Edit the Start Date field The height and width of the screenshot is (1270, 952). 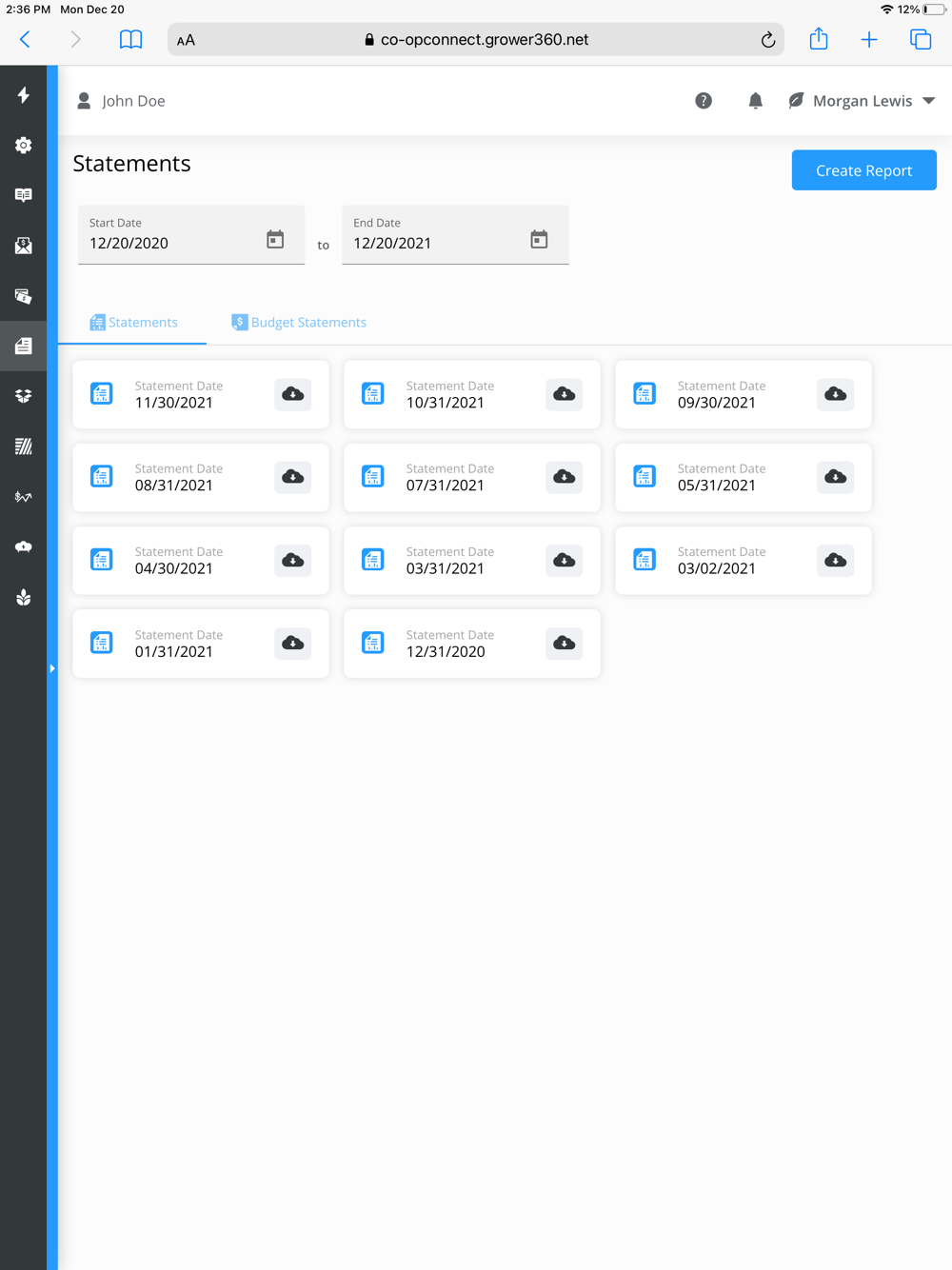tap(191, 235)
